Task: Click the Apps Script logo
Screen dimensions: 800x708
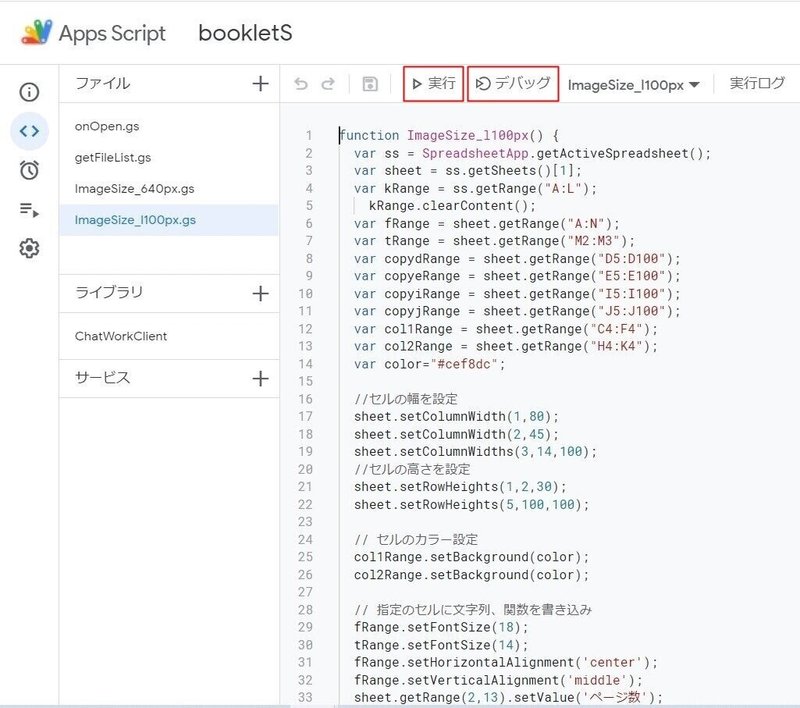Action: [x=36, y=32]
